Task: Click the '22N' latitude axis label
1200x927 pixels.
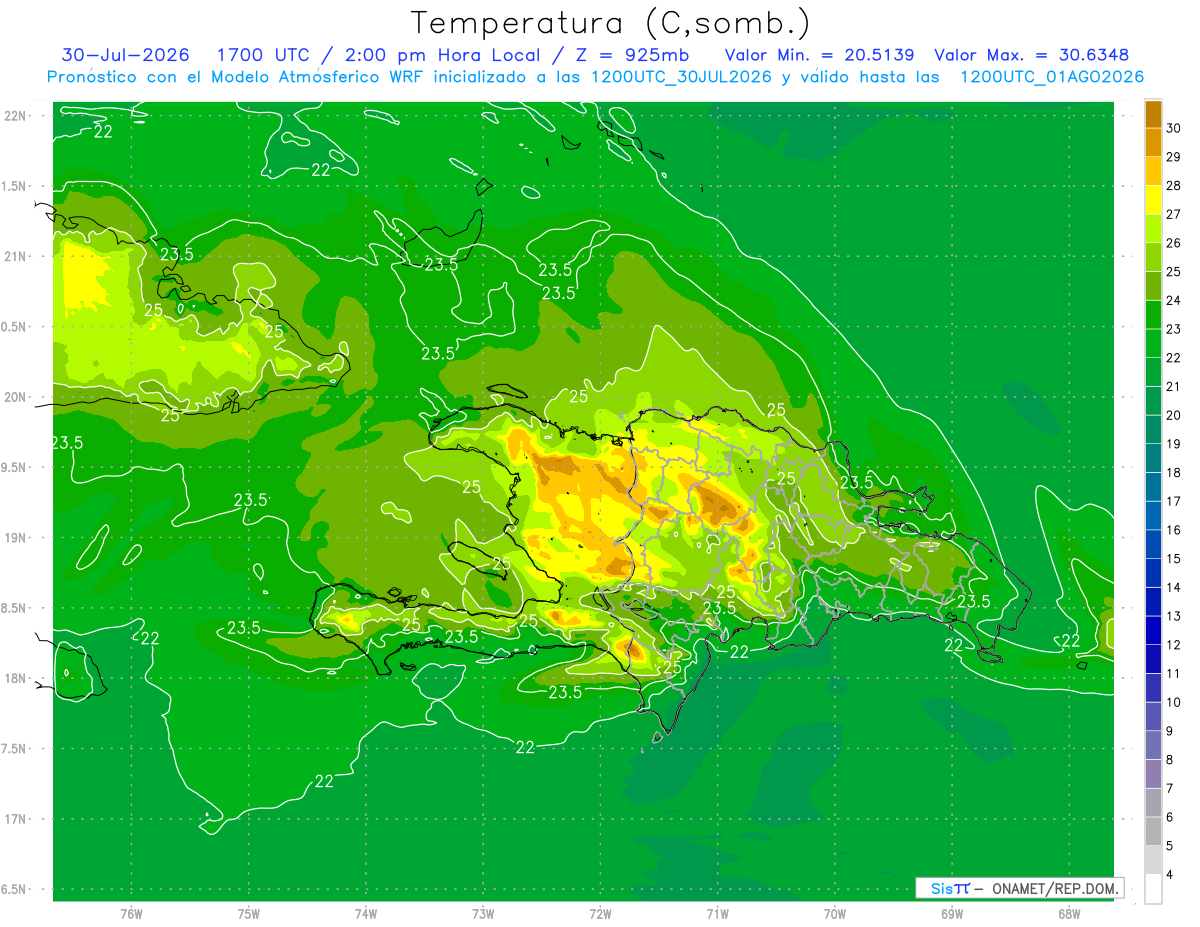Action: click(15, 115)
